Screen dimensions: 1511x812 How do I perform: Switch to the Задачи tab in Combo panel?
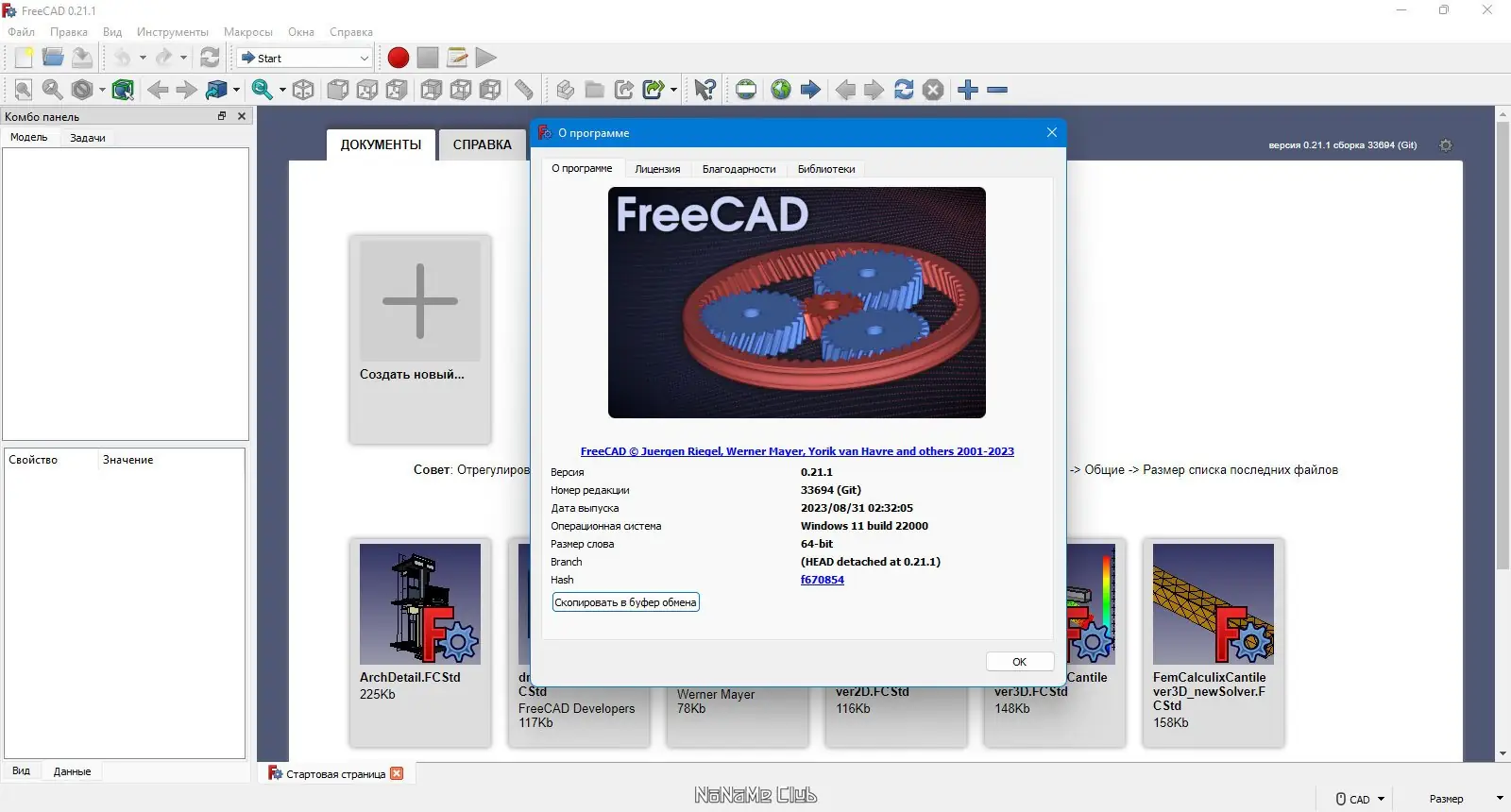(88, 138)
